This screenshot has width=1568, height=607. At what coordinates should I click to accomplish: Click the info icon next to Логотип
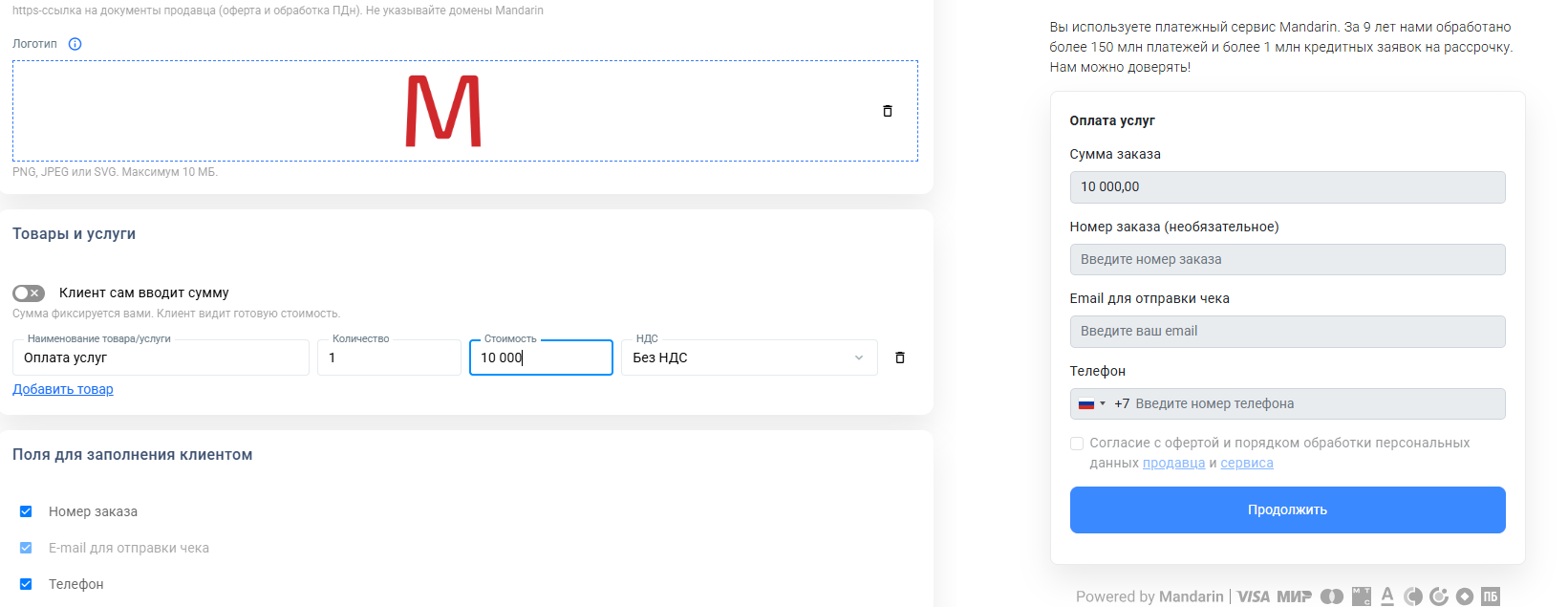[x=75, y=44]
